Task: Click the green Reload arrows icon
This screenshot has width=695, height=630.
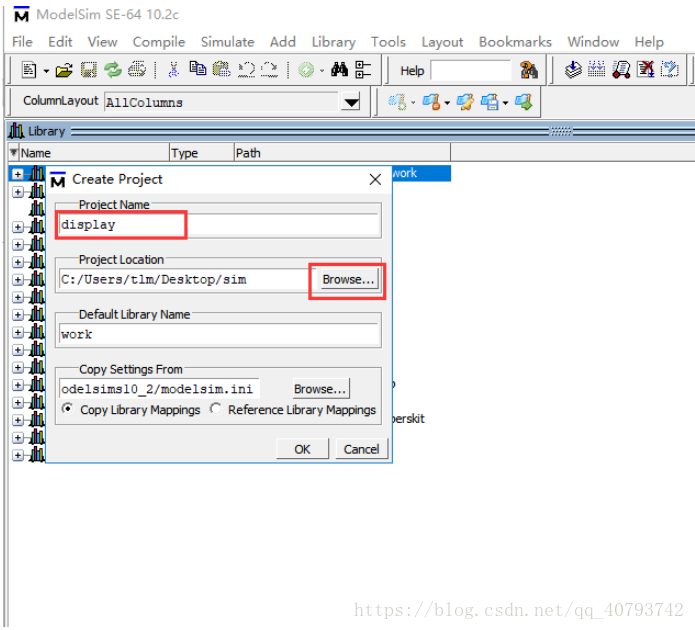Action: (x=113, y=70)
